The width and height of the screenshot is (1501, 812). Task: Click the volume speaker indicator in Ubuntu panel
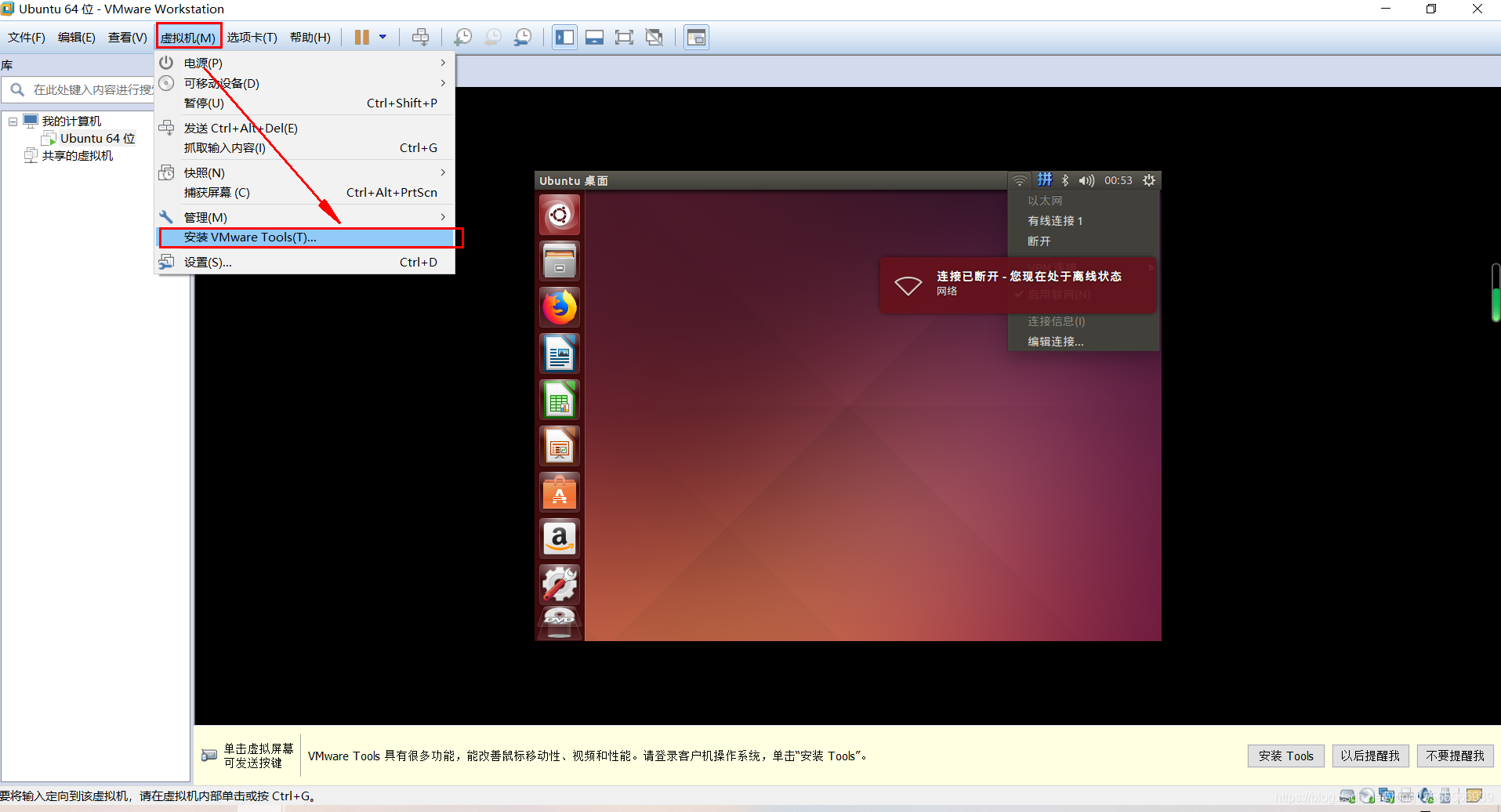pyautogui.click(x=1086, y=180)
